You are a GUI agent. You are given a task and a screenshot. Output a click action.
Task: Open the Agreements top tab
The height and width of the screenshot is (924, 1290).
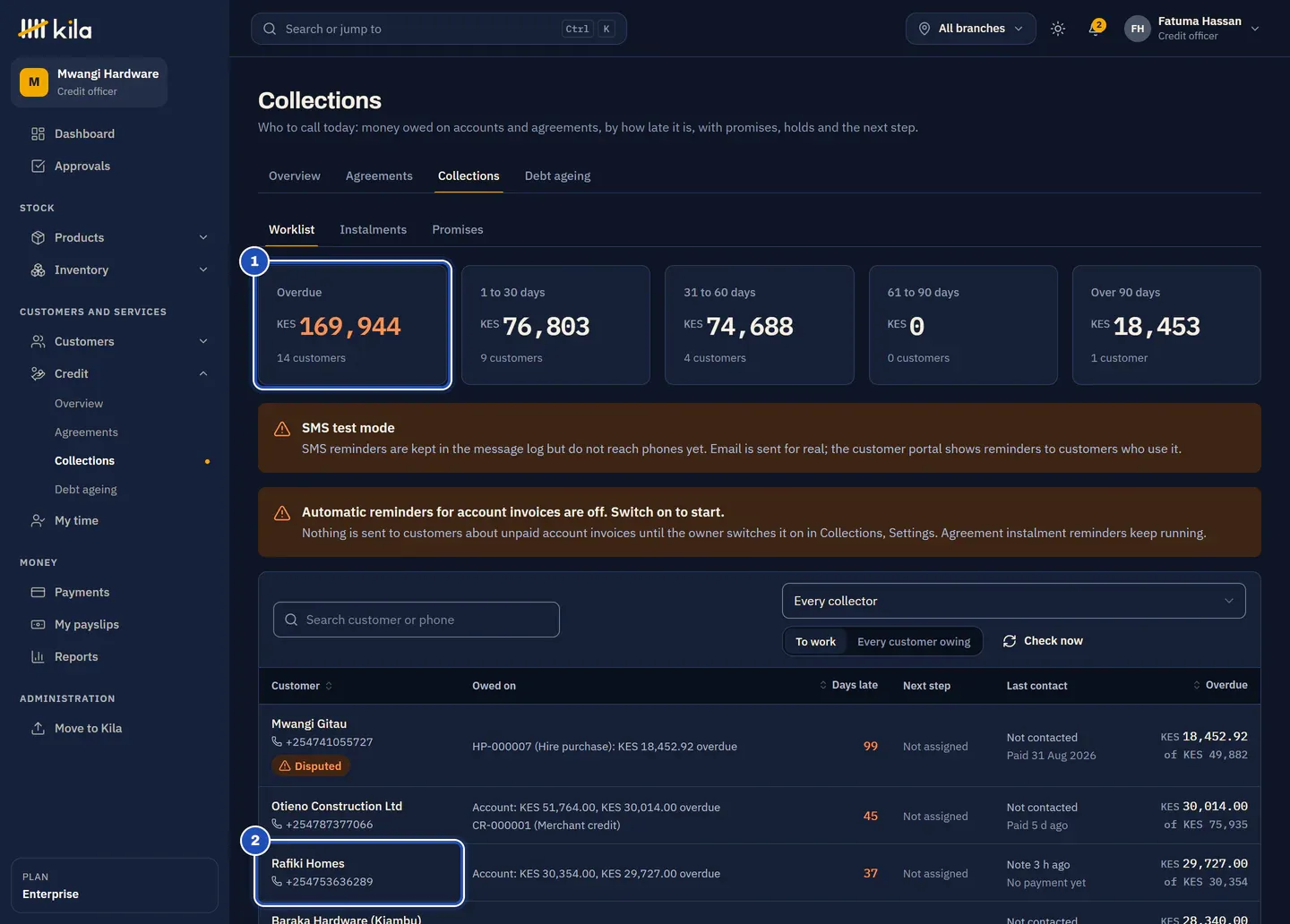(379, 175)
